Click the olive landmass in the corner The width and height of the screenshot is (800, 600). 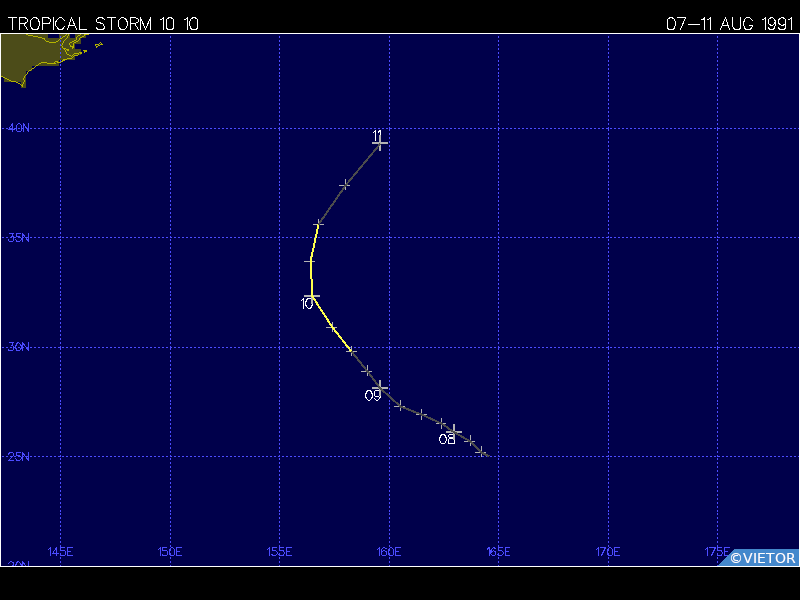point(30,58)
